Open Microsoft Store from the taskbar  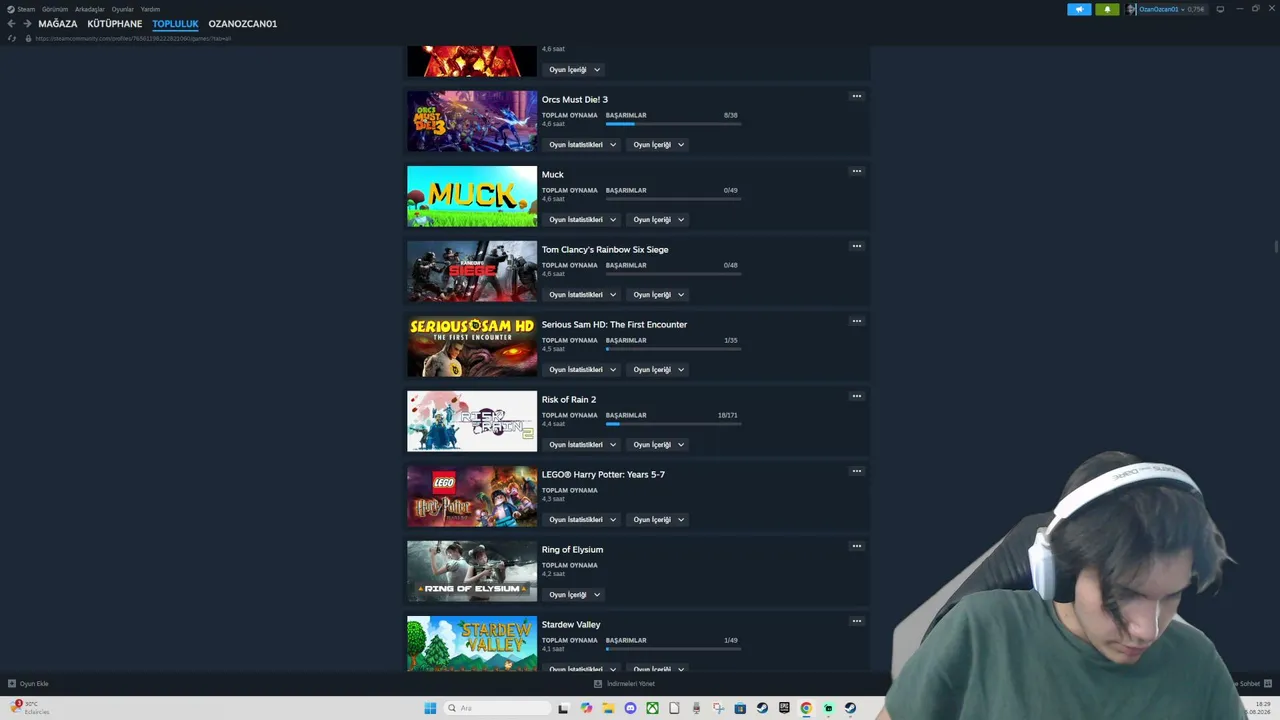click(740, 708)
